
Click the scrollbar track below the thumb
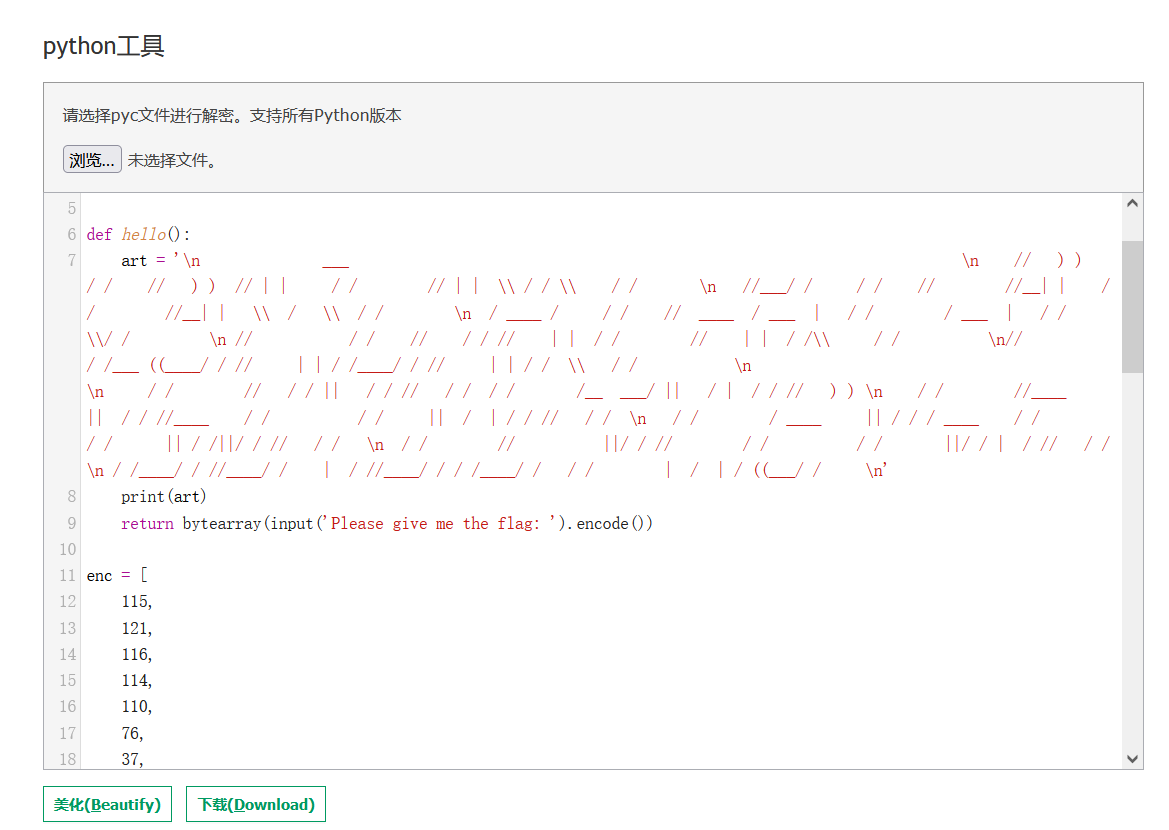1132,560
